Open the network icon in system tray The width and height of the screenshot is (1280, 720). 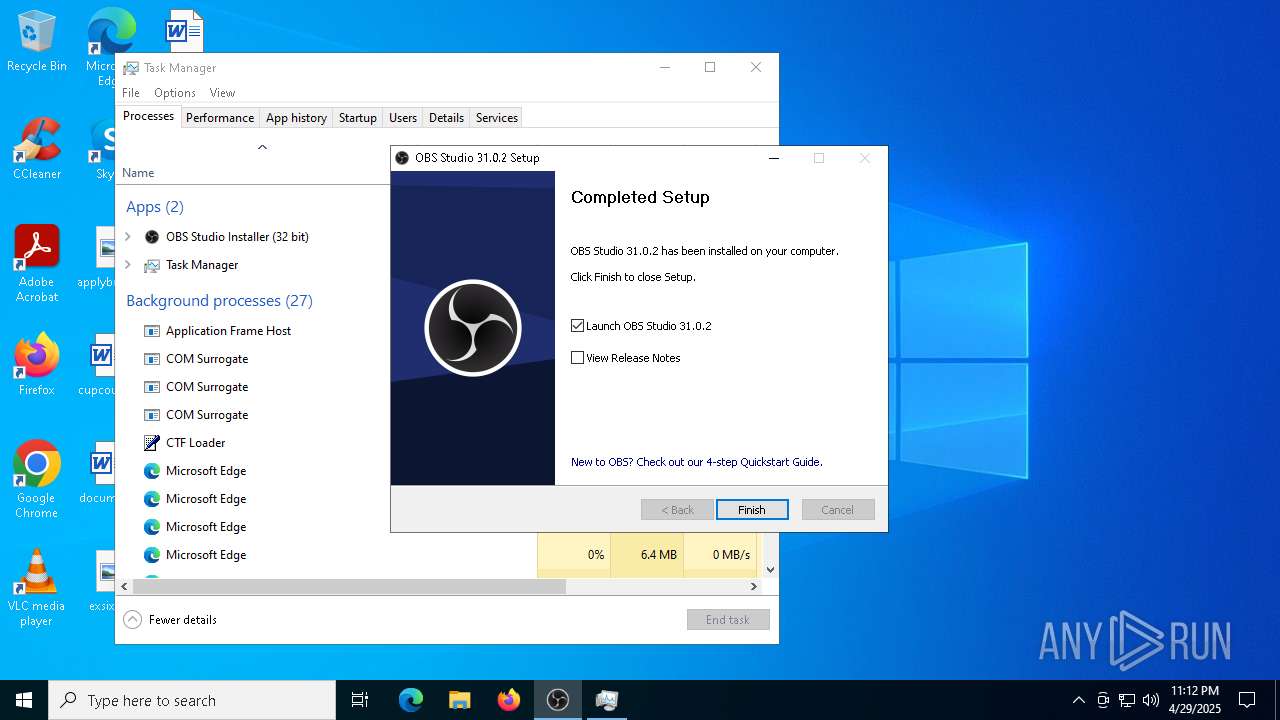pos(1127,700)
